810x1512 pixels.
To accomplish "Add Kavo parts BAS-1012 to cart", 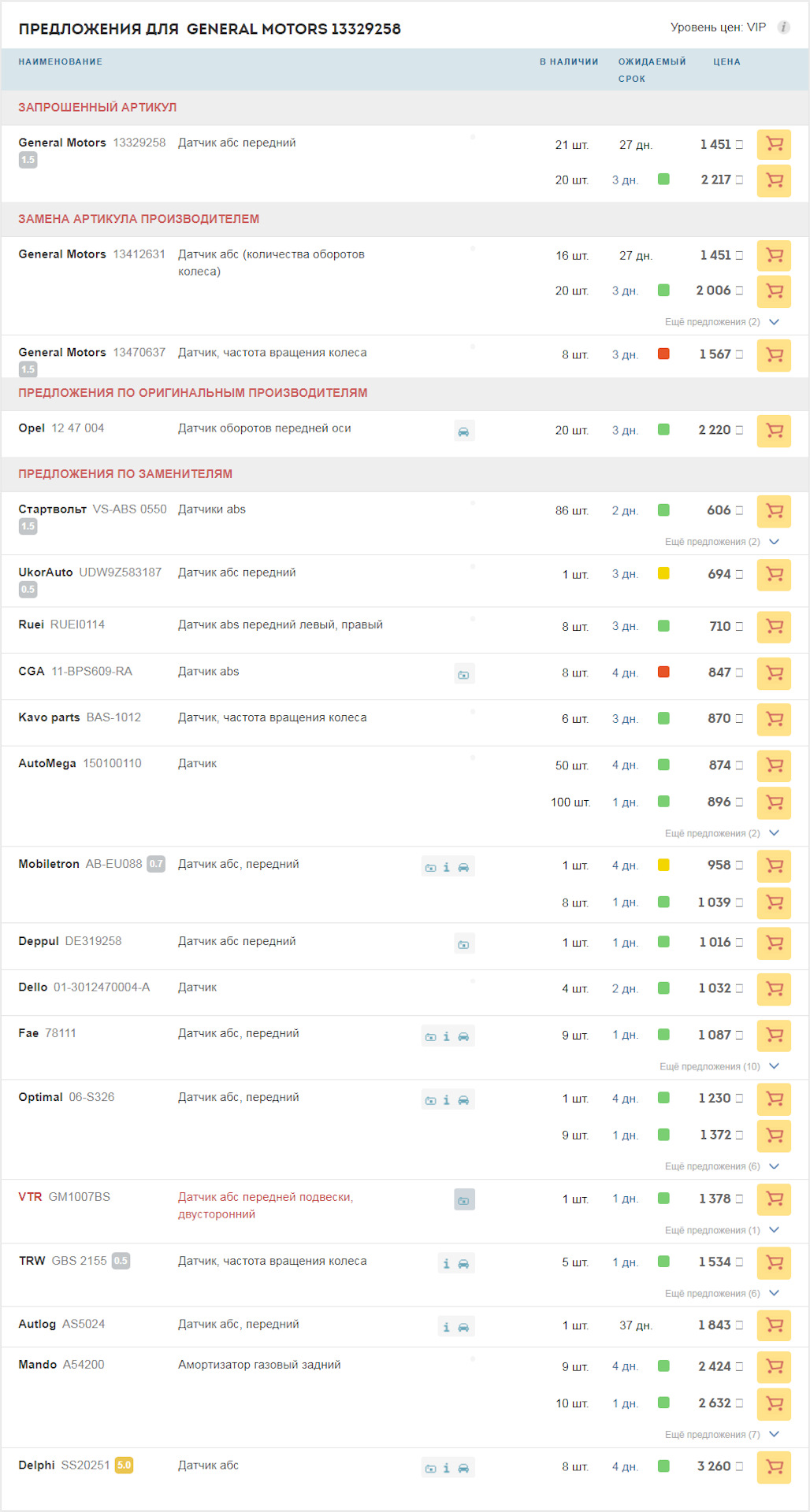I will (x=774, y=719).
